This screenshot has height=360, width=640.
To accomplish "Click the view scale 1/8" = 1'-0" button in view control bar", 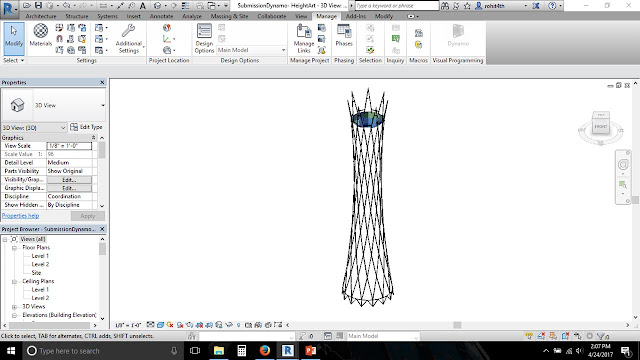I will pyautogui.click(x=128, y=325).
